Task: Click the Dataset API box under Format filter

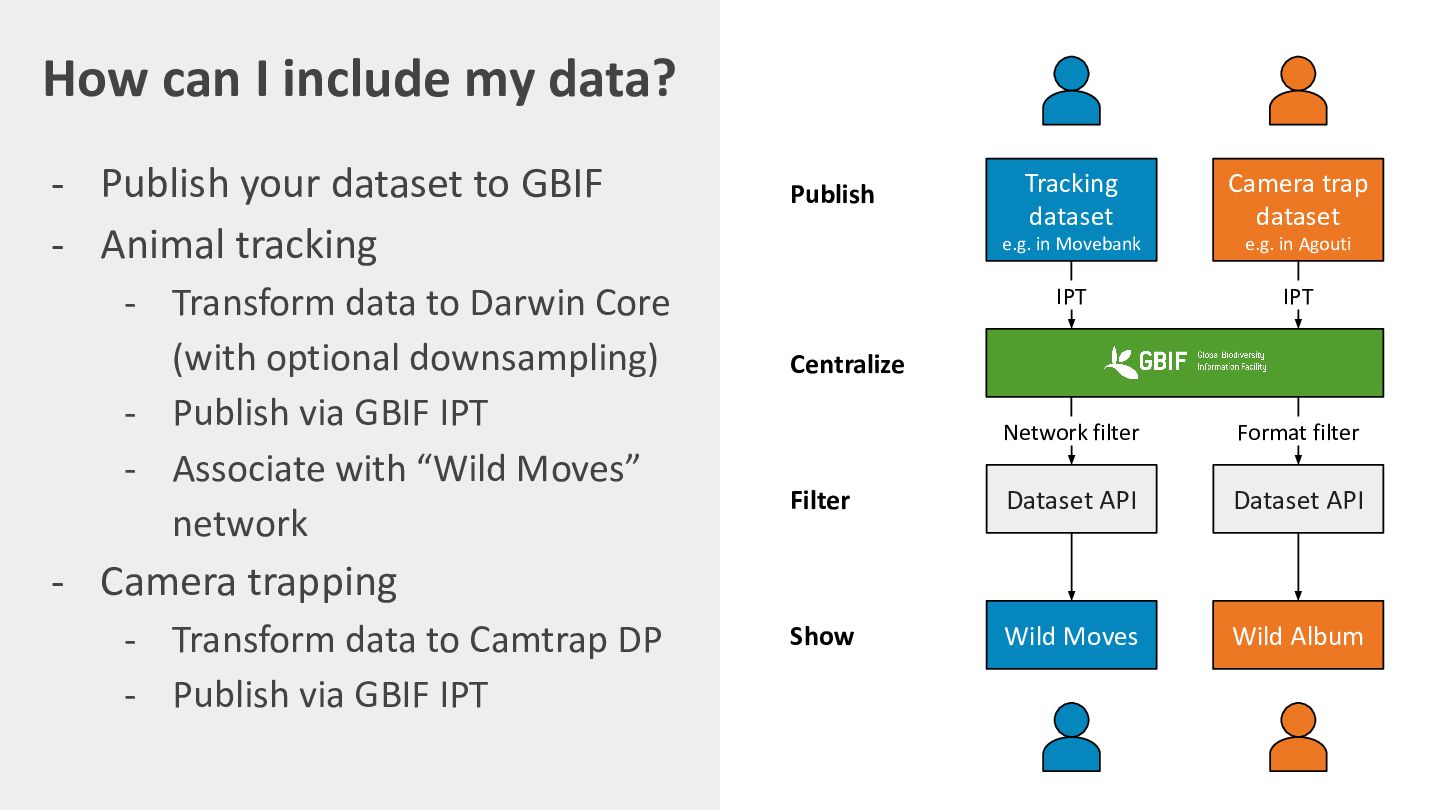Action: 1298,499
